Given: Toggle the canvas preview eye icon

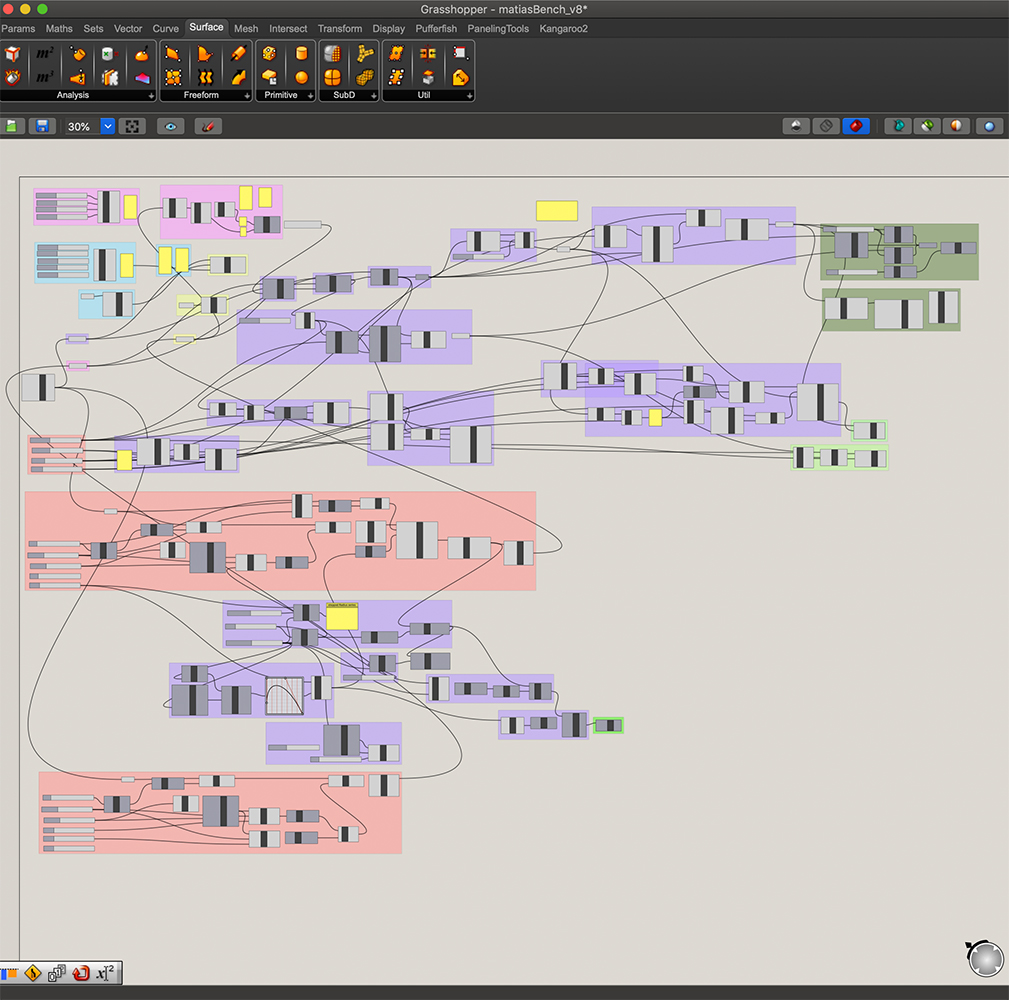Looking at the screenshot, I should pyautogui.click(x=170, y=127).
